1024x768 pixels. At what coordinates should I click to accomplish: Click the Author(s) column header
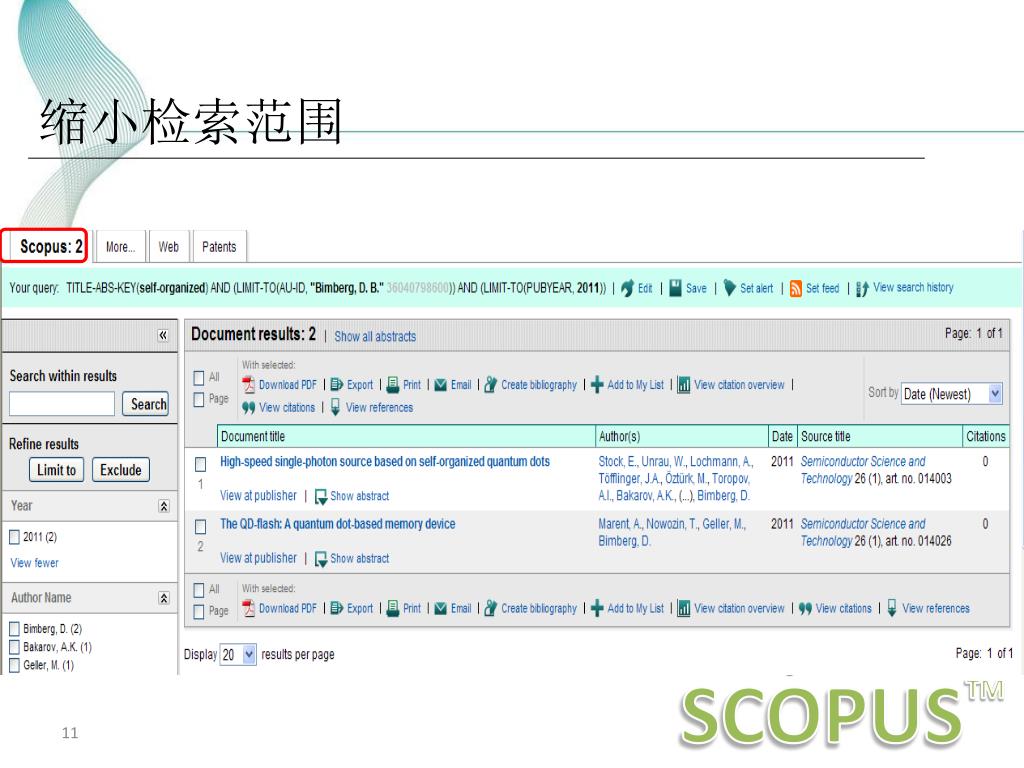pyautogui.click(x=682, y=436)
